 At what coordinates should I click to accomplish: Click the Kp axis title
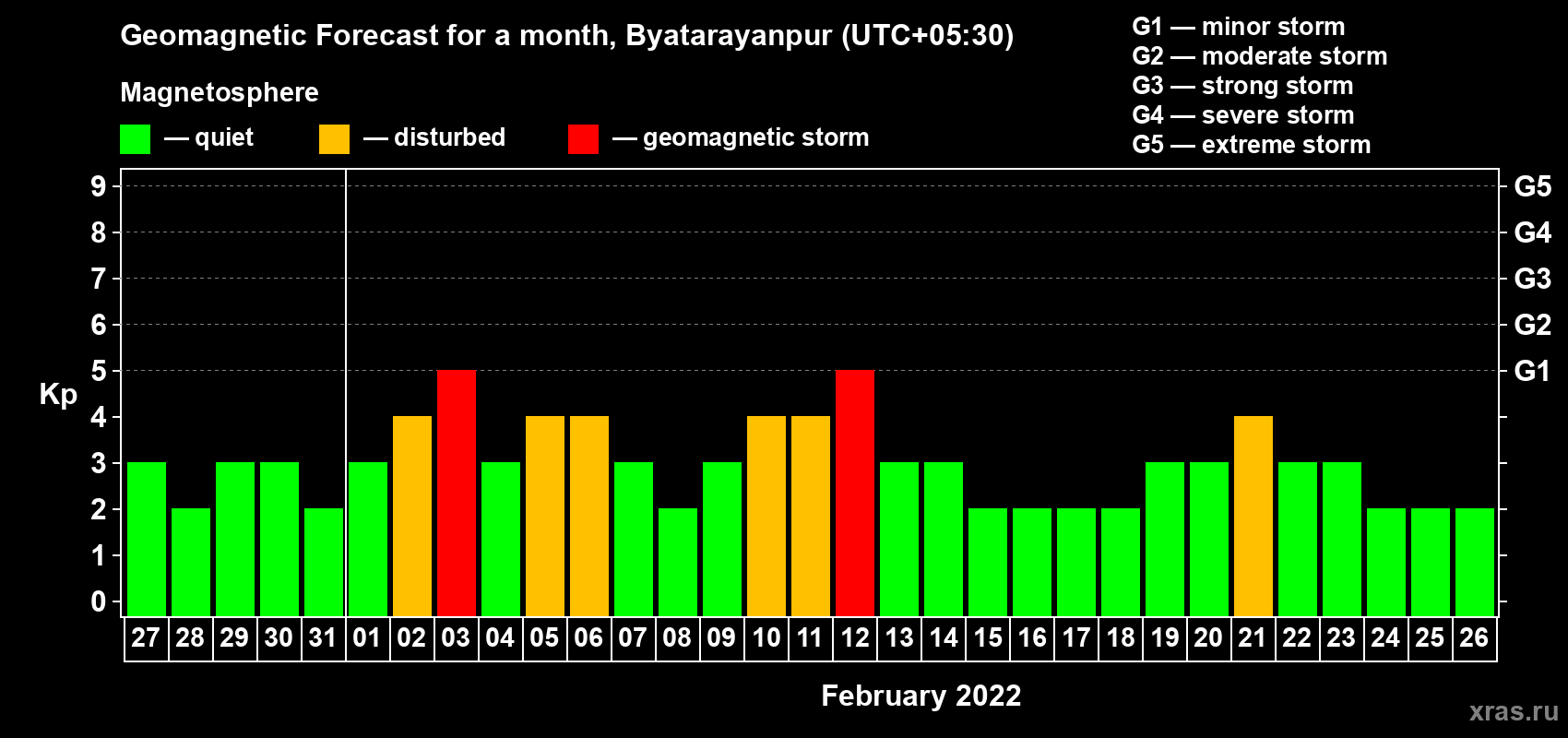[x=58, y=395]
